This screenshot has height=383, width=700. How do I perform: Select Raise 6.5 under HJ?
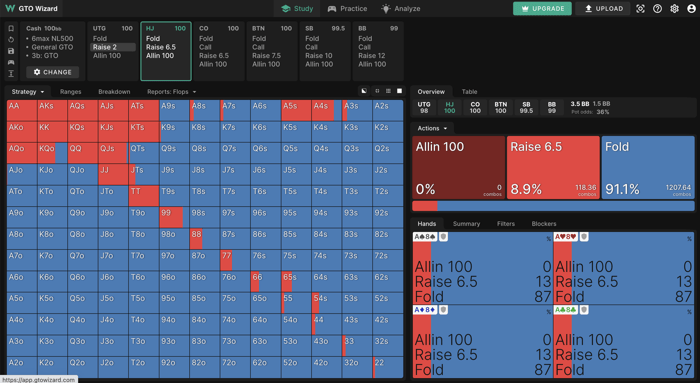pyautogui.click(x=161, y=47)
